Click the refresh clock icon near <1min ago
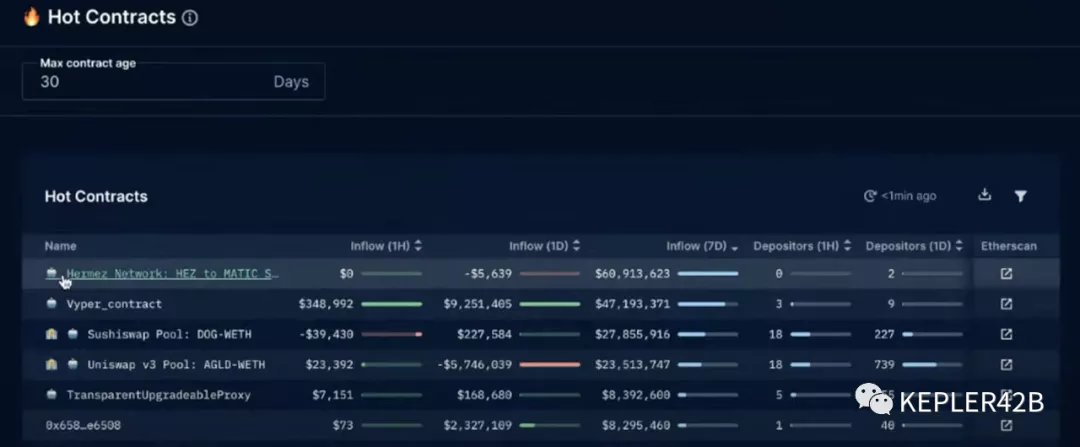 (870, 196)
